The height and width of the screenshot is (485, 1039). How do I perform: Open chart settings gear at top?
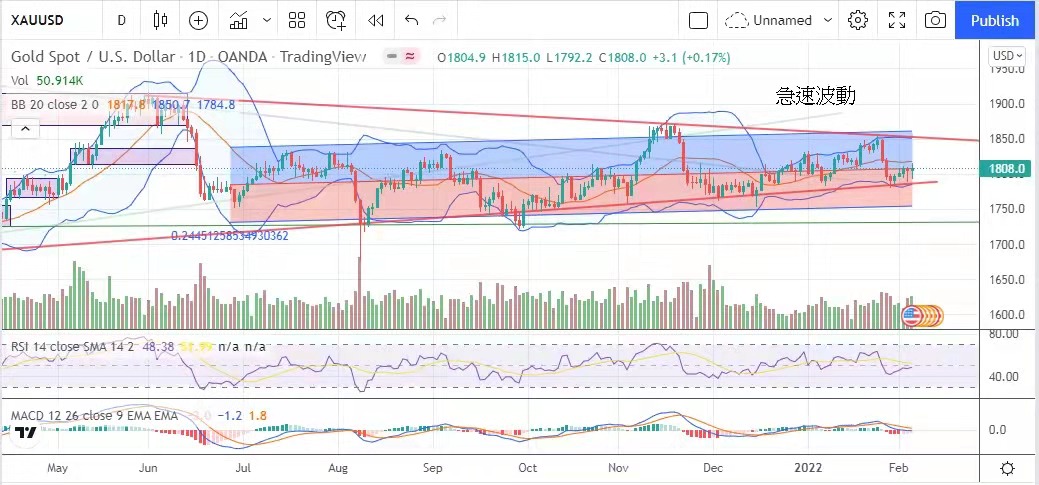tap(857, 20)
